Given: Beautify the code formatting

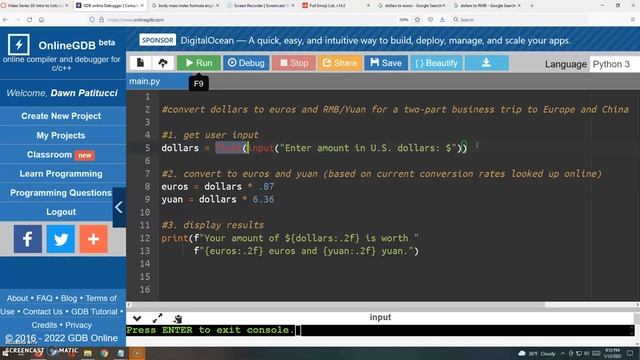Looking at the screenshot, I should tap(436, 63).
